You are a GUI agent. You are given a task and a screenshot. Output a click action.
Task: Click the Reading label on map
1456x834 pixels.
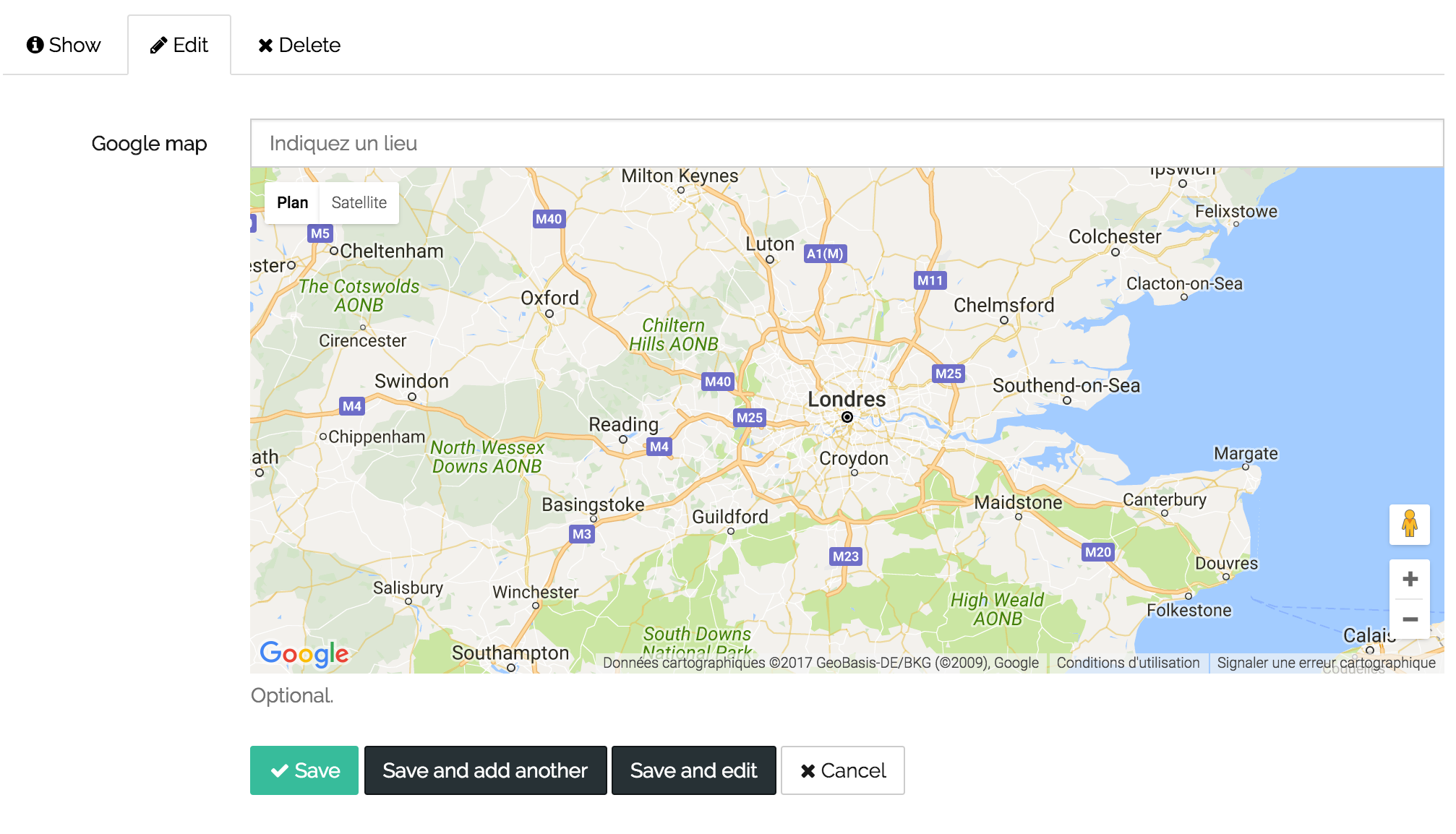pos(623,424)
